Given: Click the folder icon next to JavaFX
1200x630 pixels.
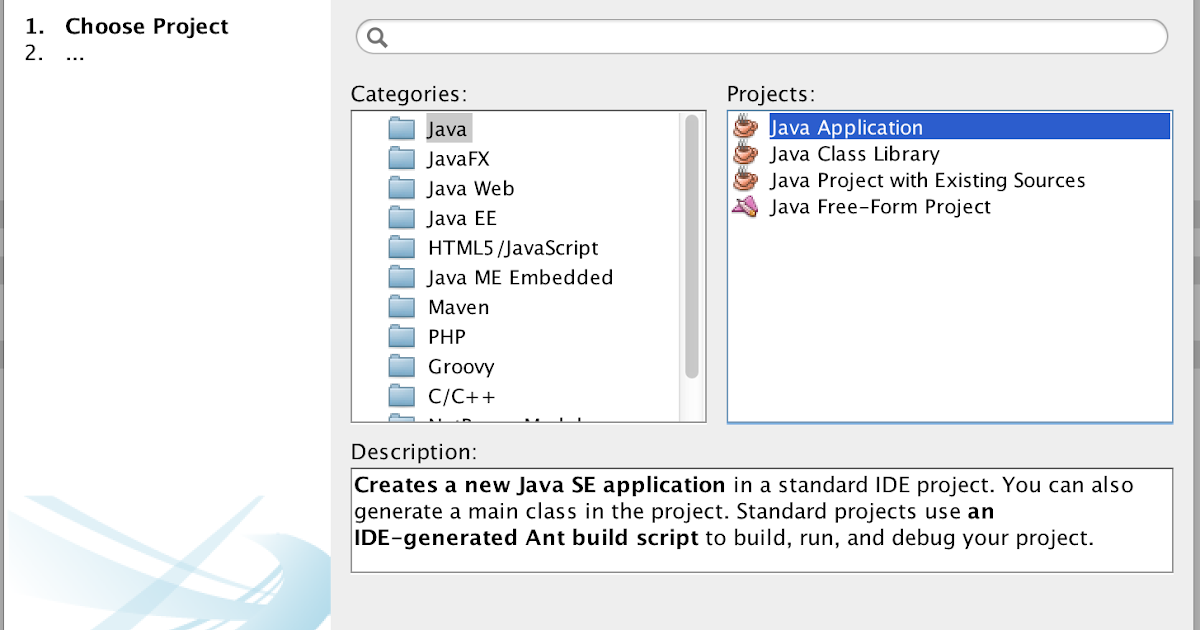Looking at the screenshot, I should point(401,158).
